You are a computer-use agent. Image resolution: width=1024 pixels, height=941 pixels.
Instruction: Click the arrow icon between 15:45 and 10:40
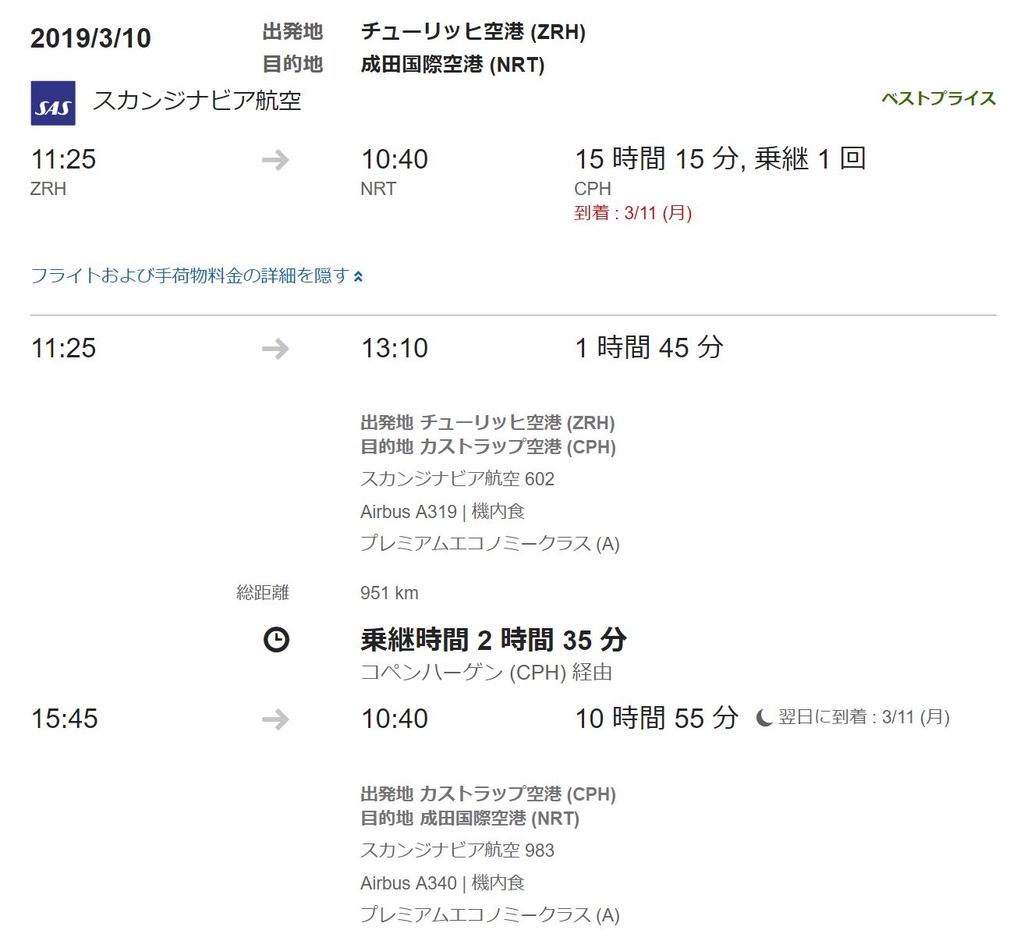(x=276, y=720)
